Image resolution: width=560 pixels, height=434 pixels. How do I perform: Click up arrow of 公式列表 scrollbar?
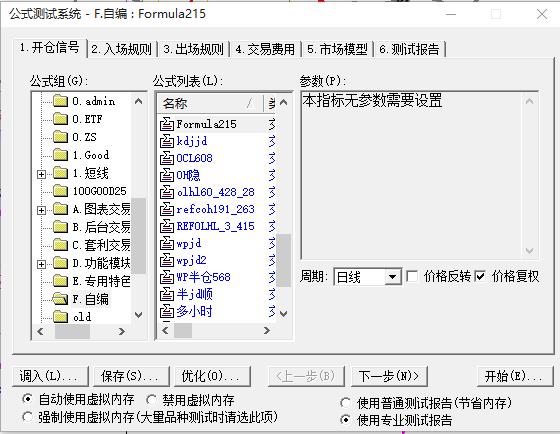point(284,103)
